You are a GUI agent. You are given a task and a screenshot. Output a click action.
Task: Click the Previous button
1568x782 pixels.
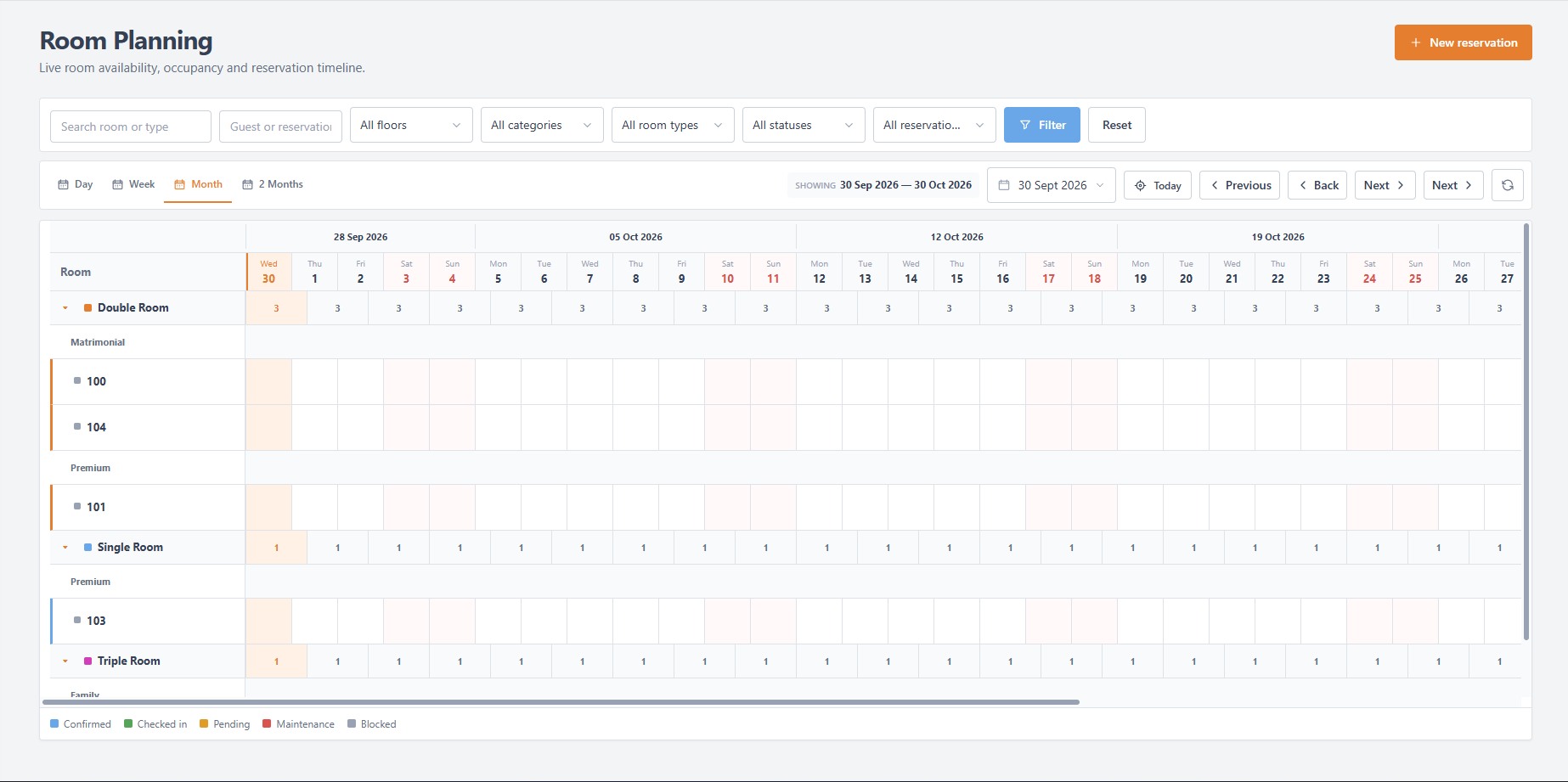[x=1240, y=185]
